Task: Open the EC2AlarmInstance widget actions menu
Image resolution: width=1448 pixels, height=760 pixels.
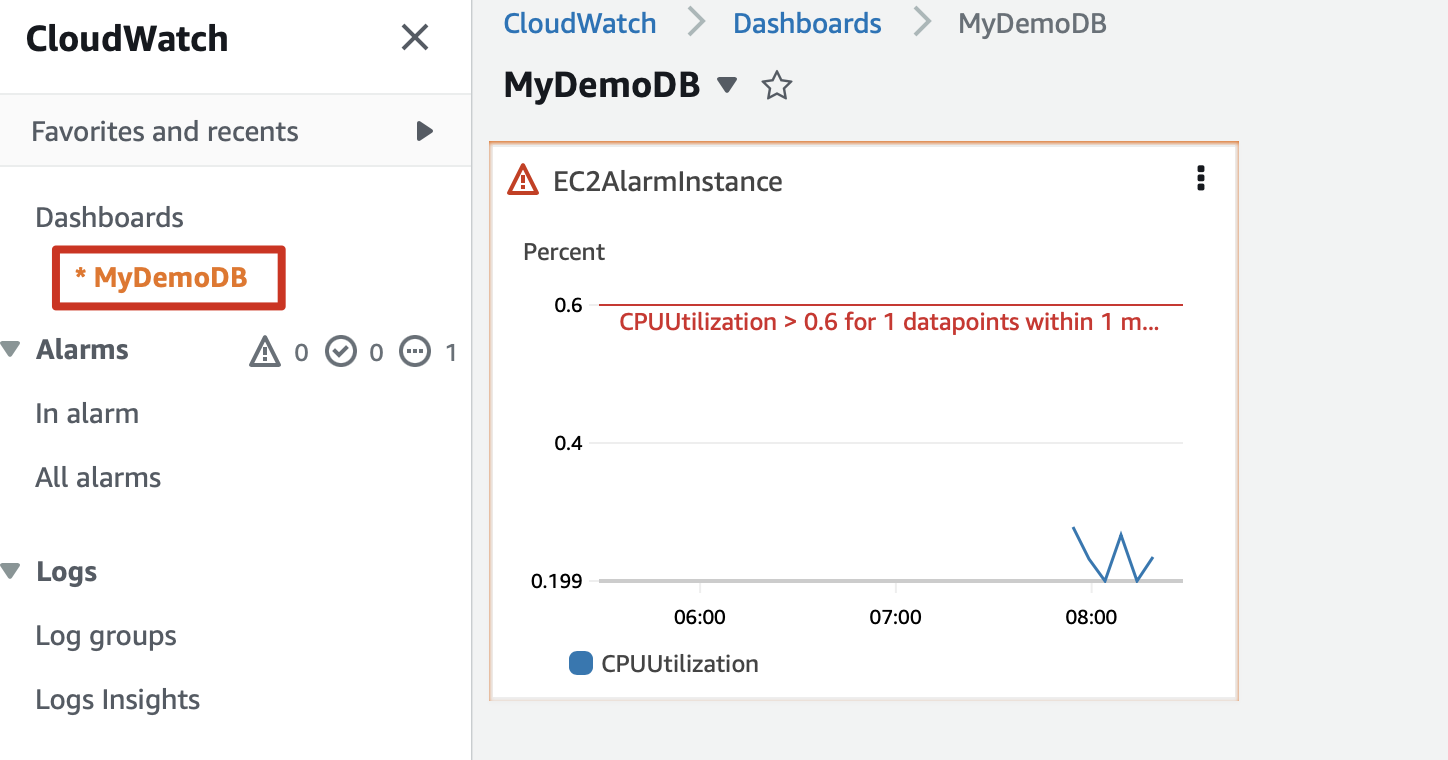Action: tap(1201, 179)
